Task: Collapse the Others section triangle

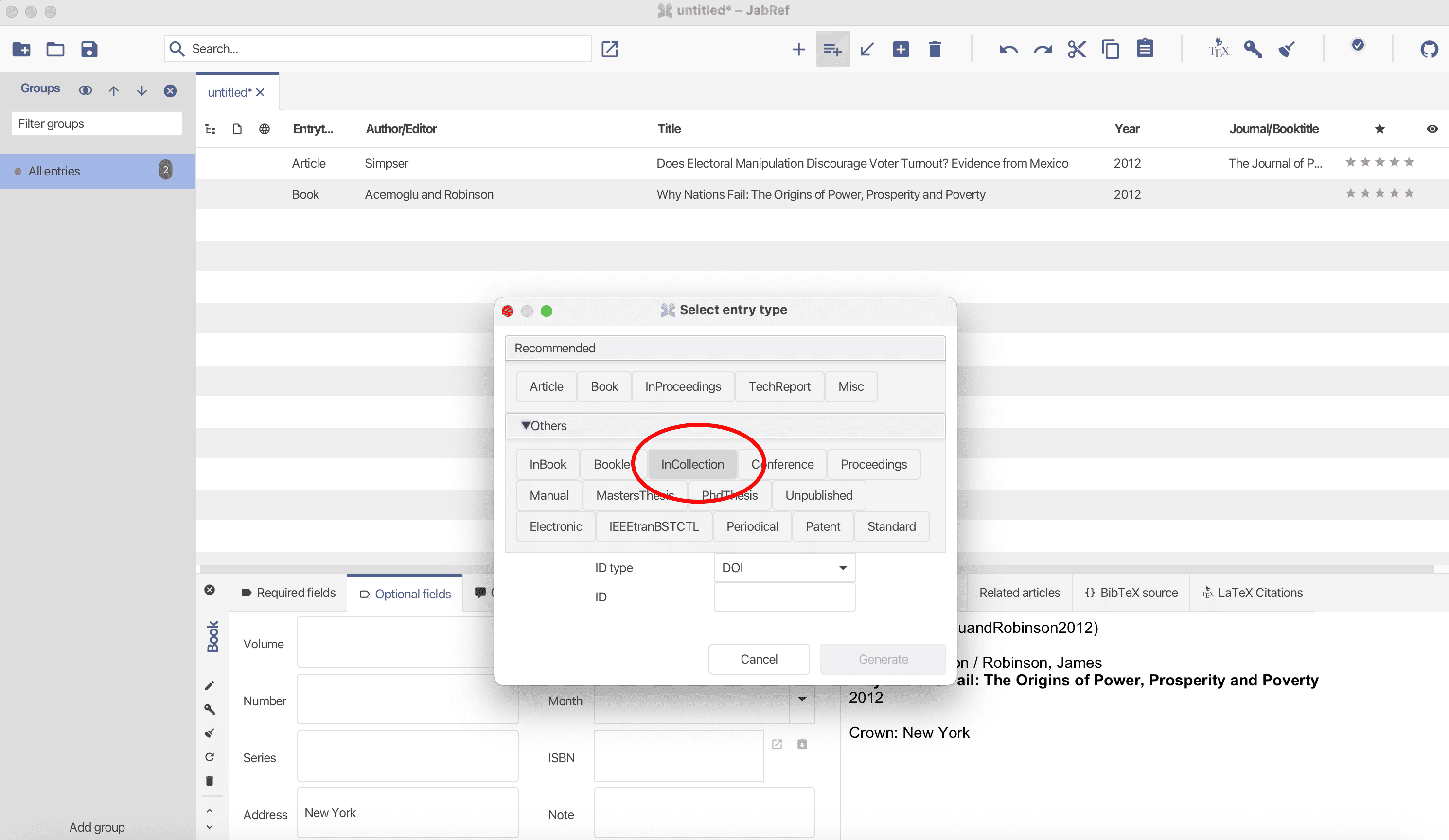Action: [525, 425]
